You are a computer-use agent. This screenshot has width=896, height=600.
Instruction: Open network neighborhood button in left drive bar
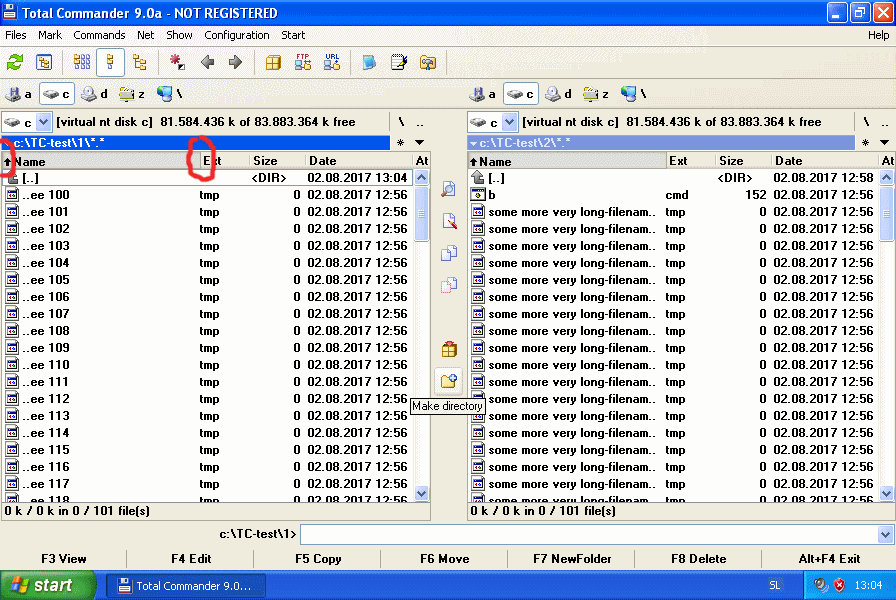pos(169,94)
